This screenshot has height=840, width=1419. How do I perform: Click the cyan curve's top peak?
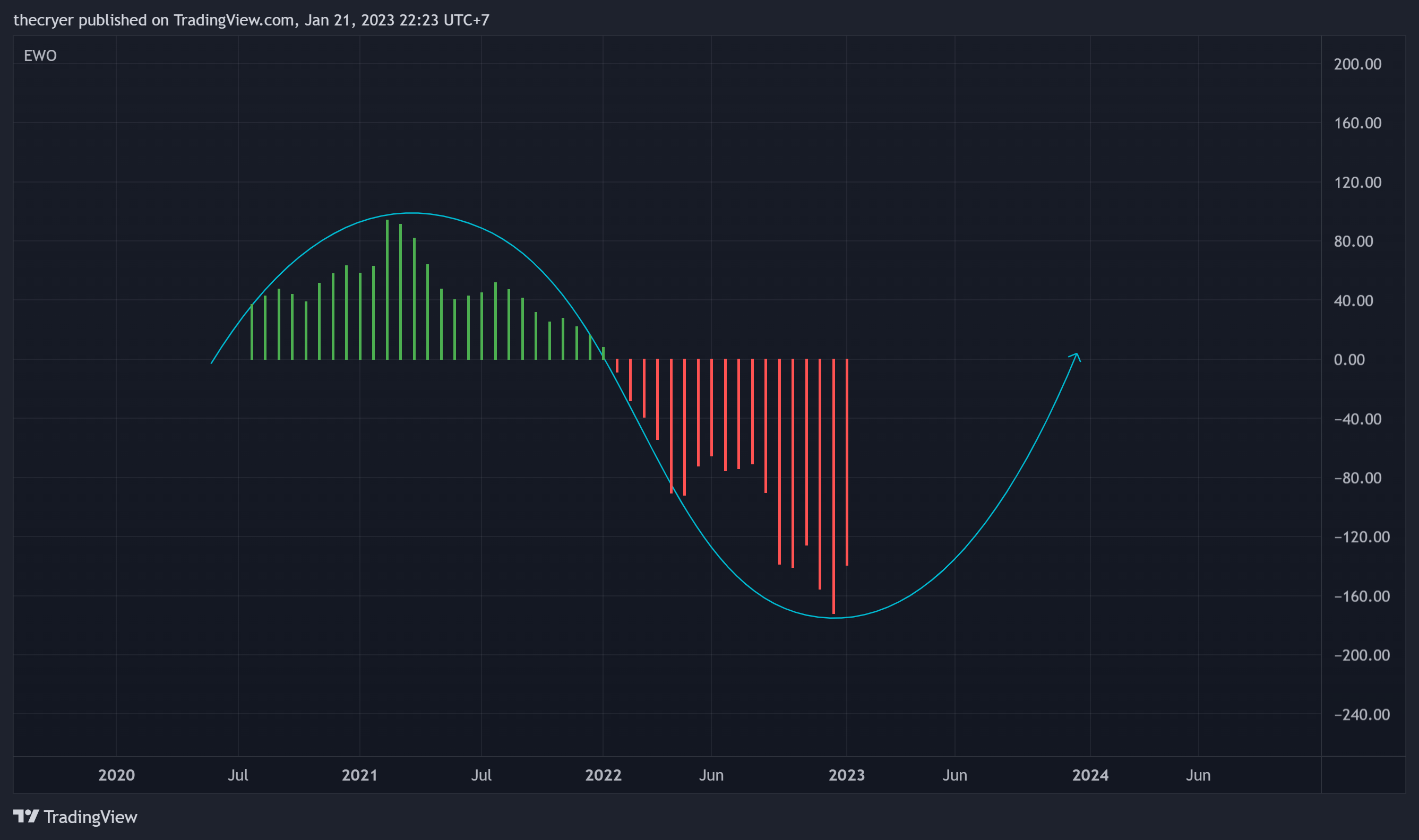(411, 213)
